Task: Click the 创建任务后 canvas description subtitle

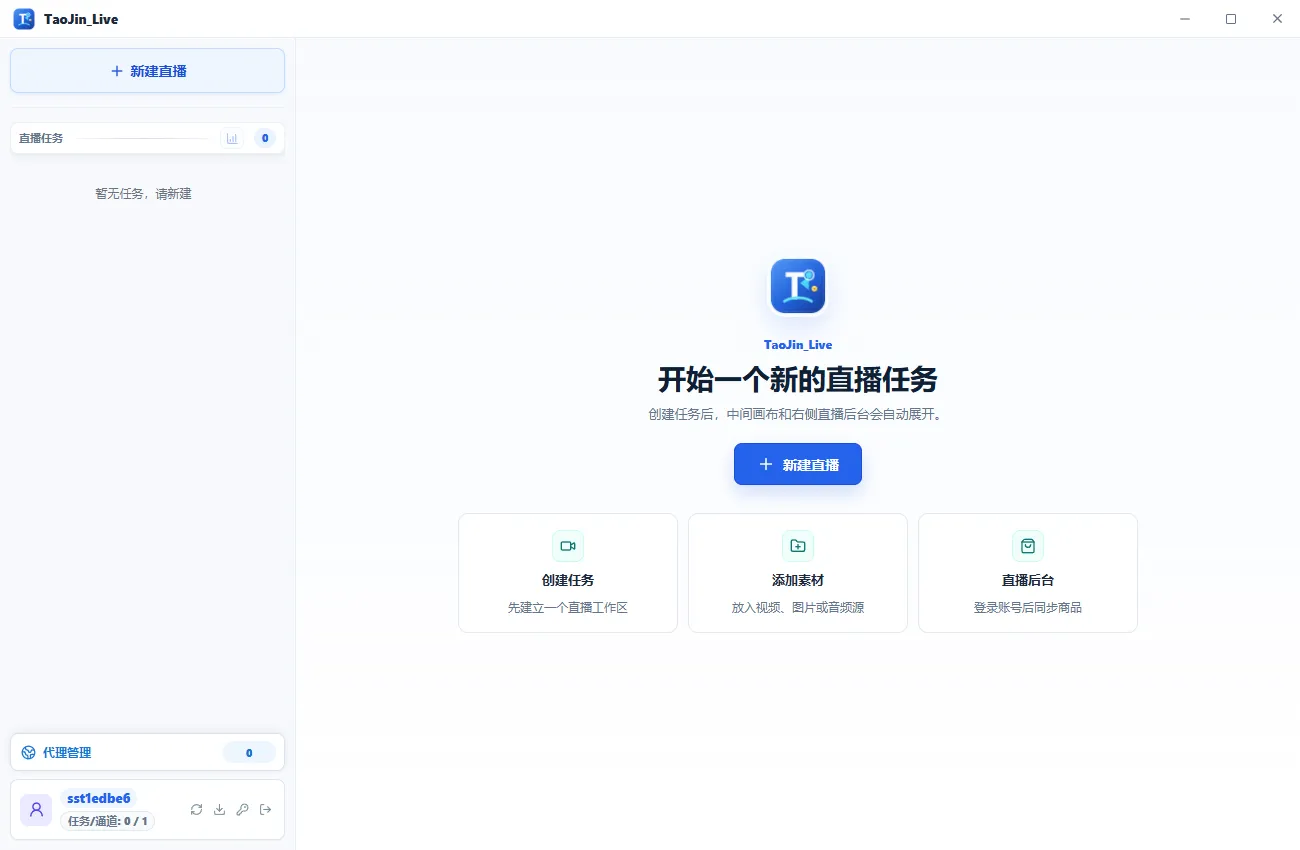Action: [797, 414]
